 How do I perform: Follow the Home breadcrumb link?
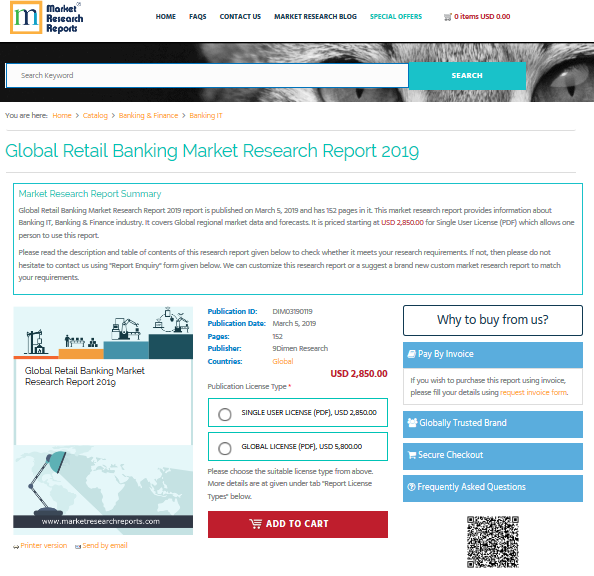(62, 116)
